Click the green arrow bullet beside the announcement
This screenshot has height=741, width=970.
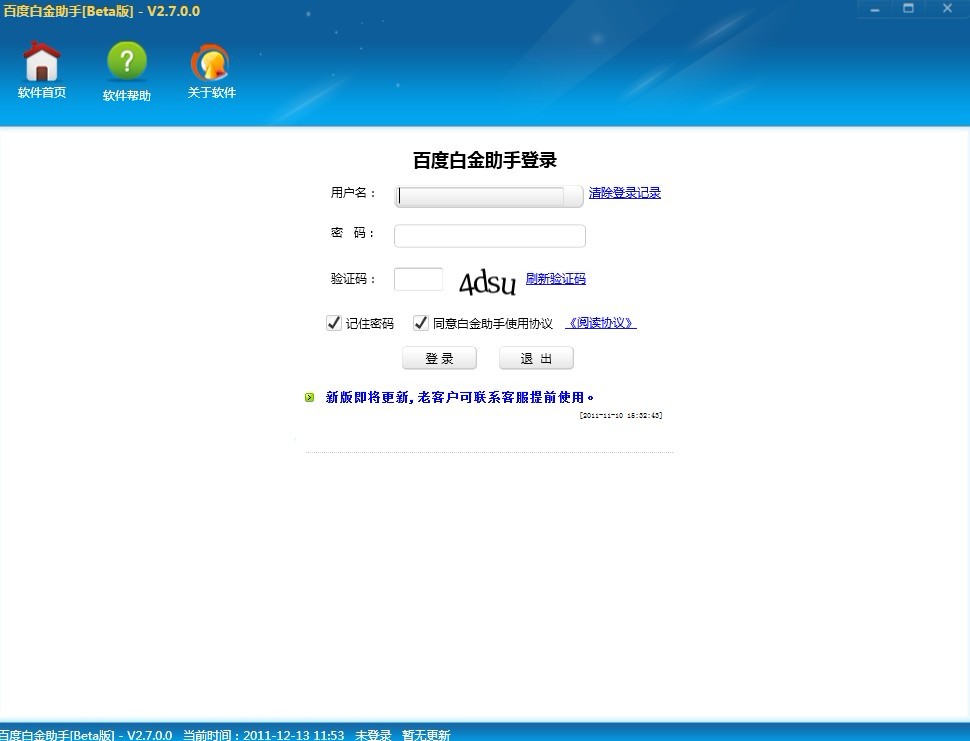coord(310,398)
